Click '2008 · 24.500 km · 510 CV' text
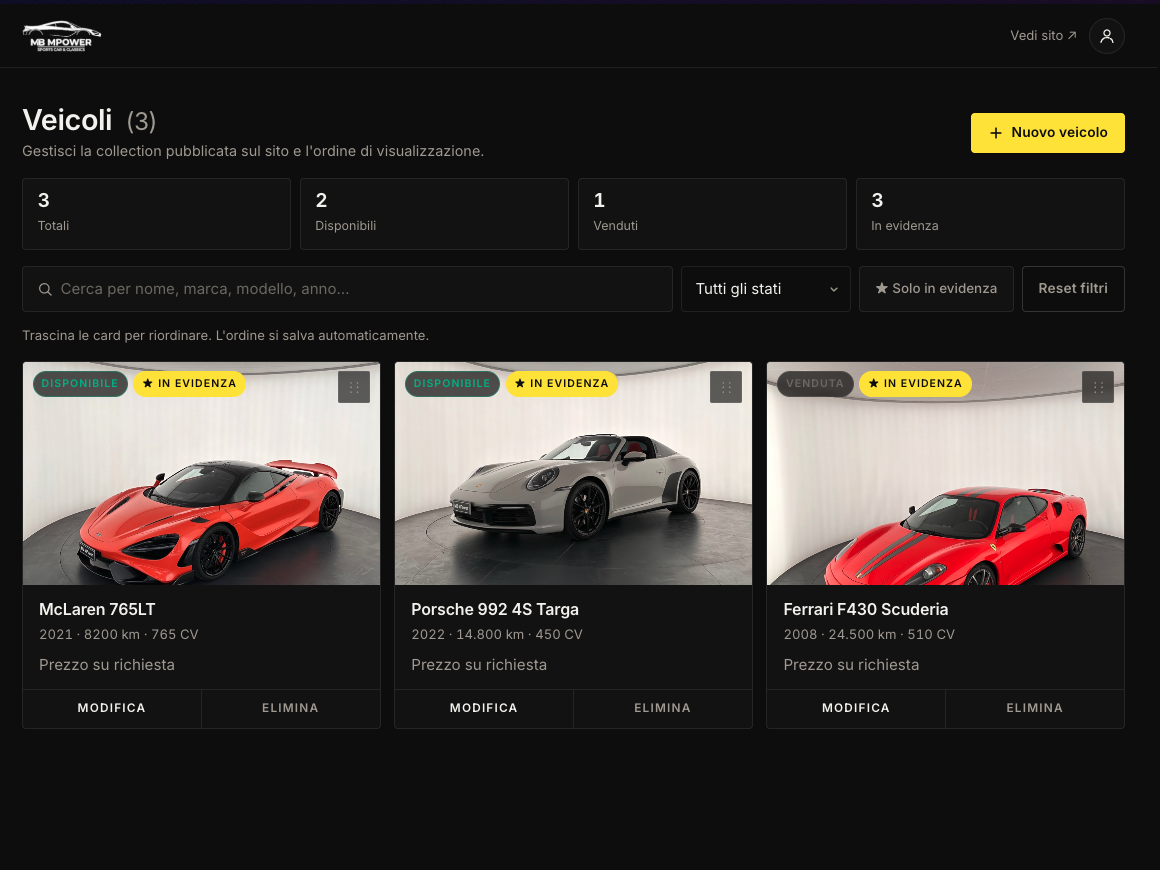Screen dimensions: 1160x870 click(x=869, y=635)
